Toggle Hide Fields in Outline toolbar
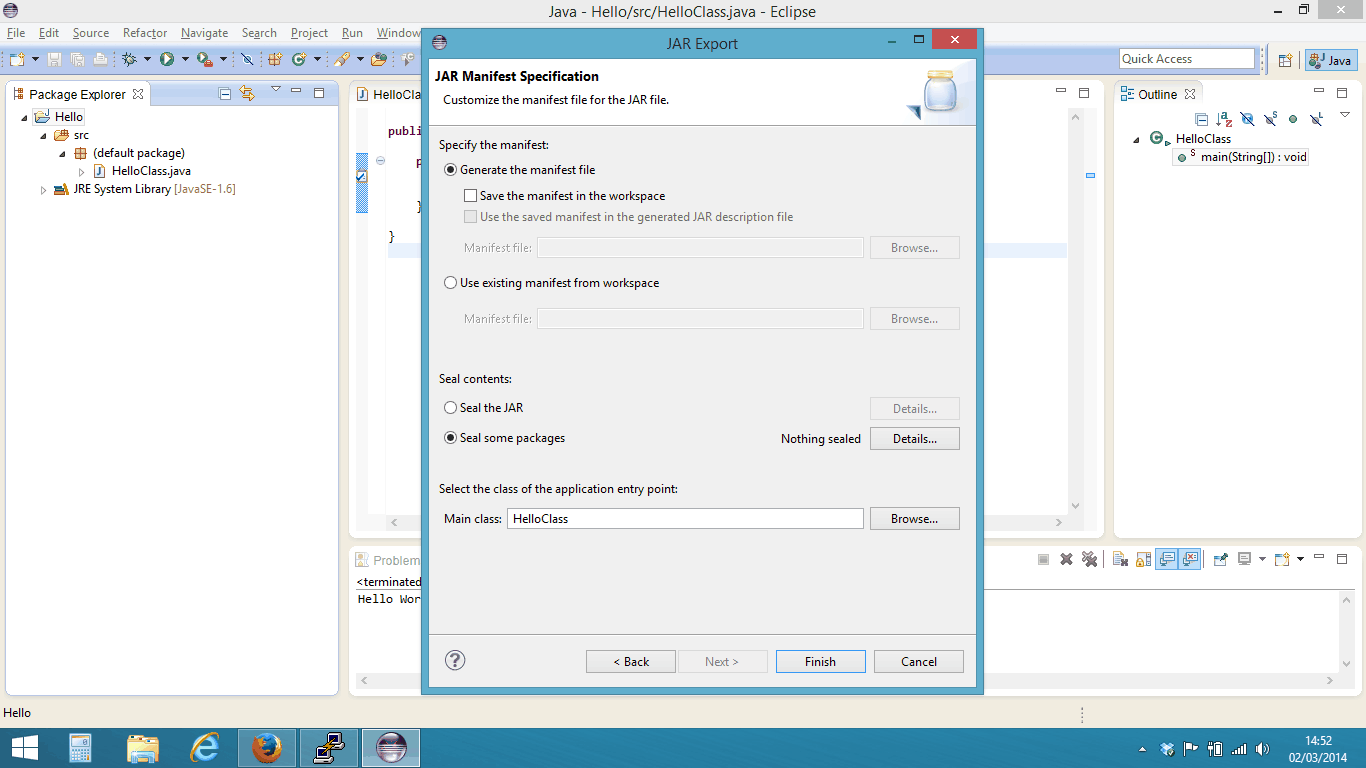 pyautogui.click(x=1247, y=119)
